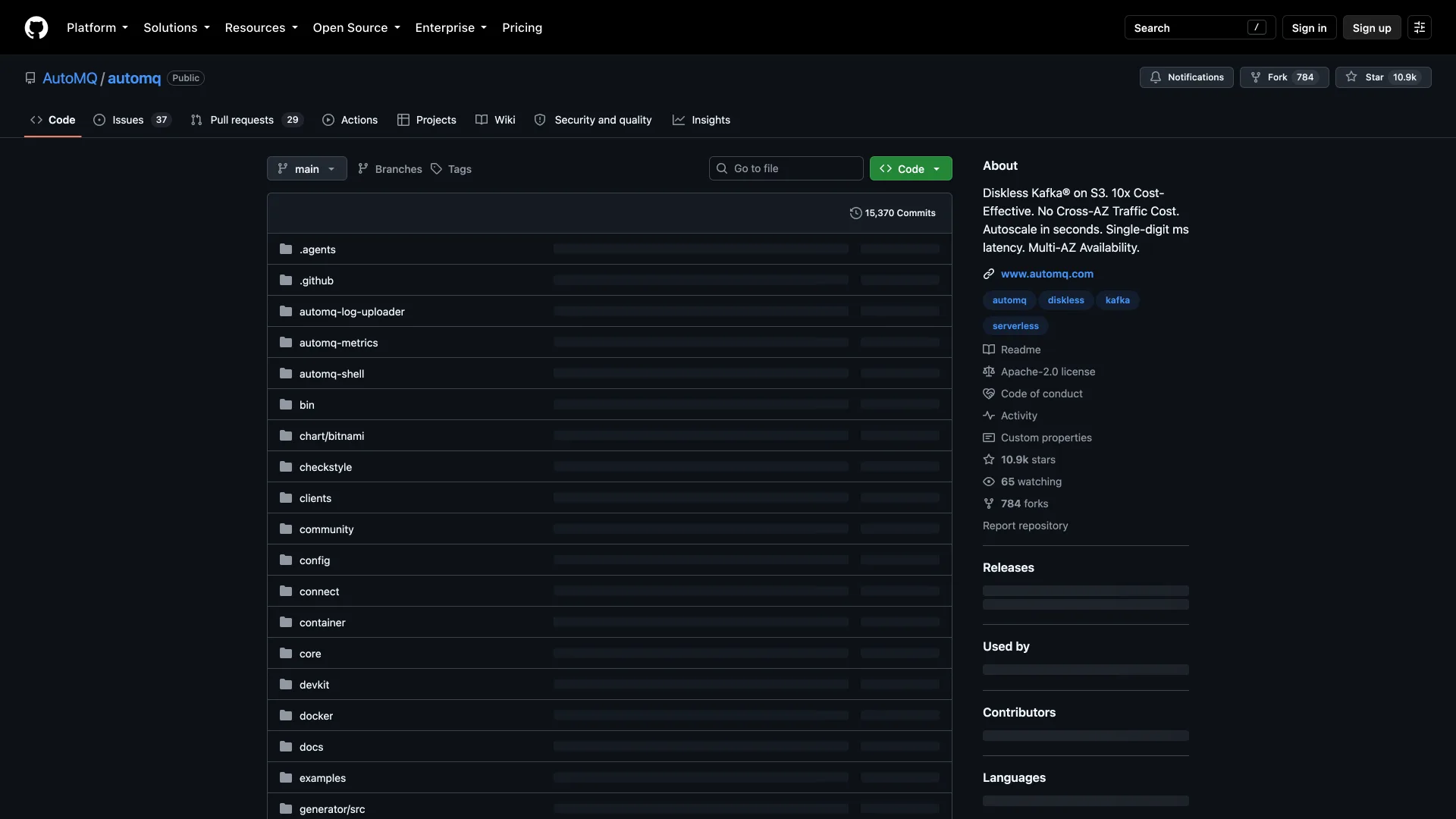
Task: Switch to the Issues tab
Action: pyautogui.click(x=133, y=120)
